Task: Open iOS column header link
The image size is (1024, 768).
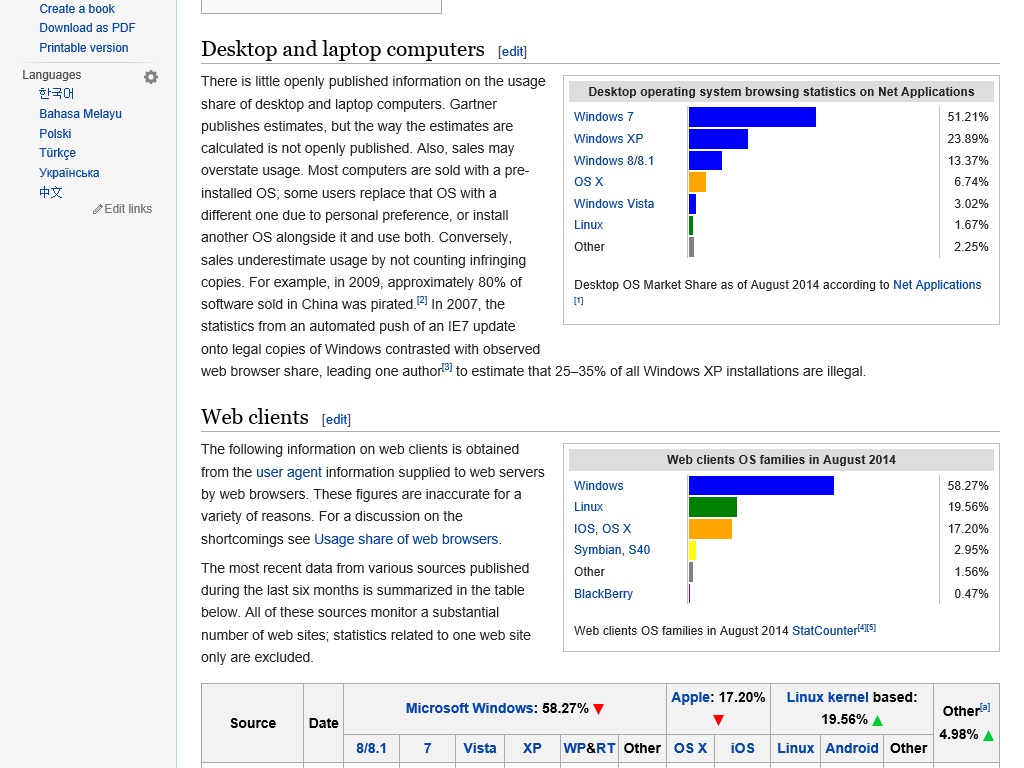Action: (x=743, y=748)
